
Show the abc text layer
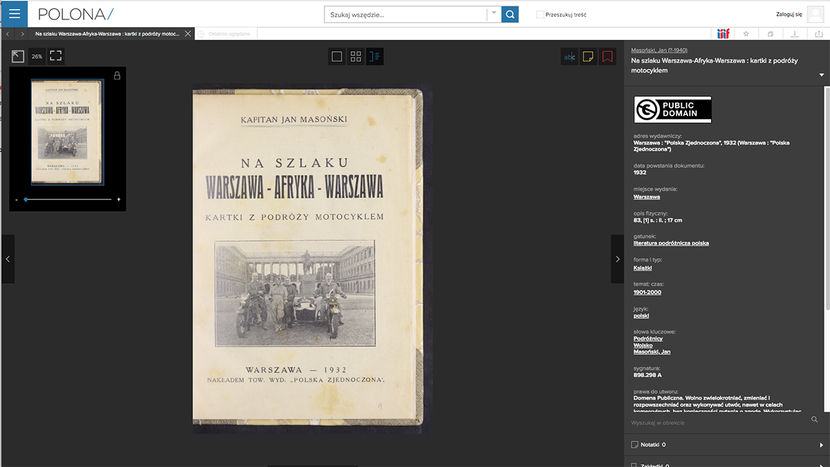(570, 56)
